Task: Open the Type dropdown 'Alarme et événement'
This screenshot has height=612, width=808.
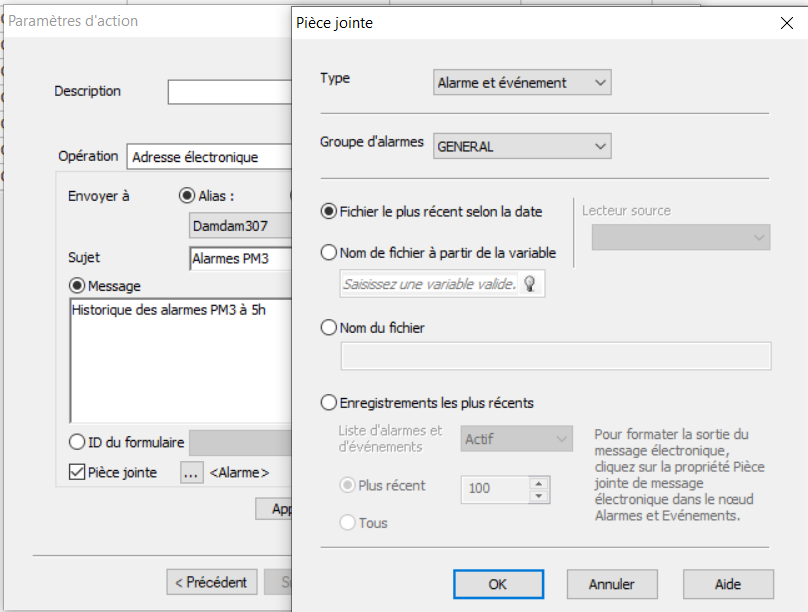Action: click(x=522, y=83)
